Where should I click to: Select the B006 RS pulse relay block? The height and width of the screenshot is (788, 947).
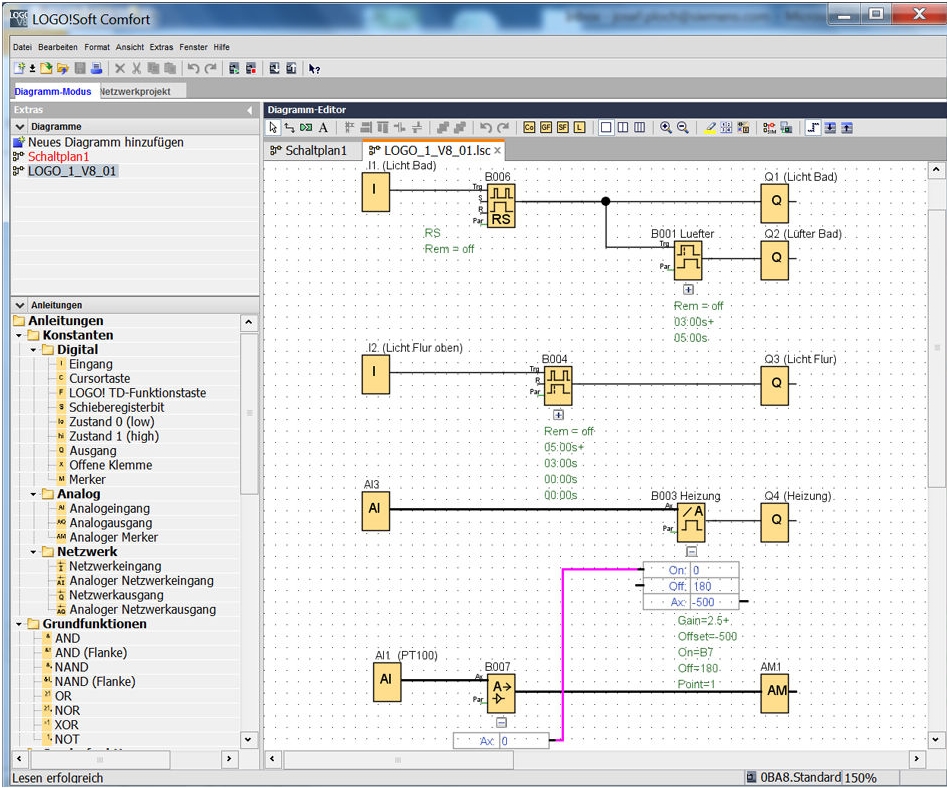pos(501,206)
